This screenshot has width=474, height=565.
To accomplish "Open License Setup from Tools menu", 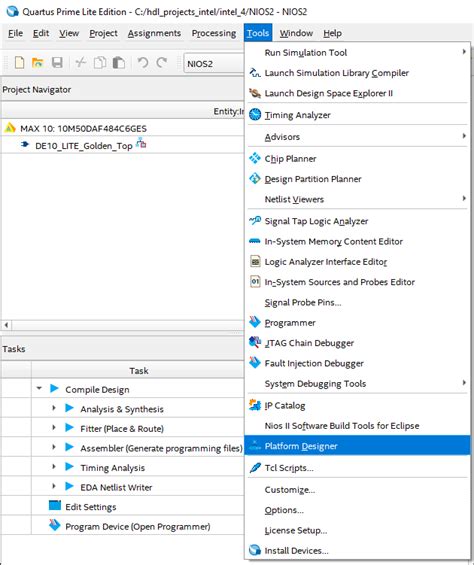I will tap(358, 530).
